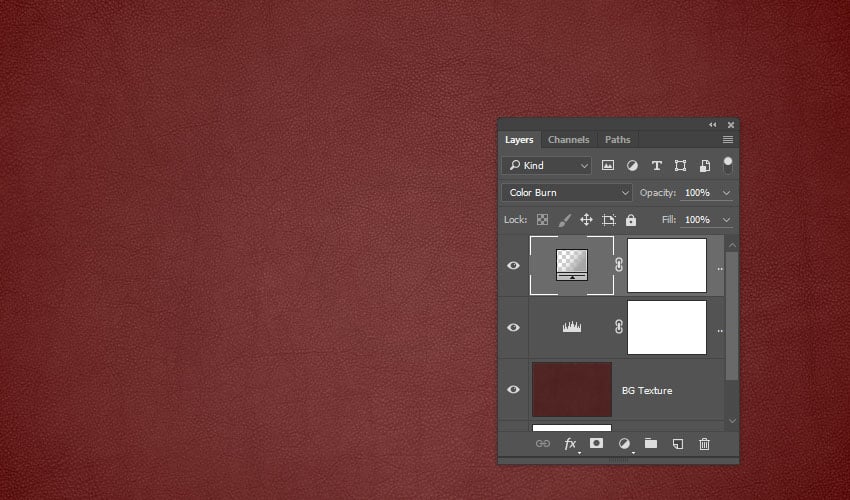Switch to the Paths tab
Screen dimensions: 850x500
(x=617, y=140)
